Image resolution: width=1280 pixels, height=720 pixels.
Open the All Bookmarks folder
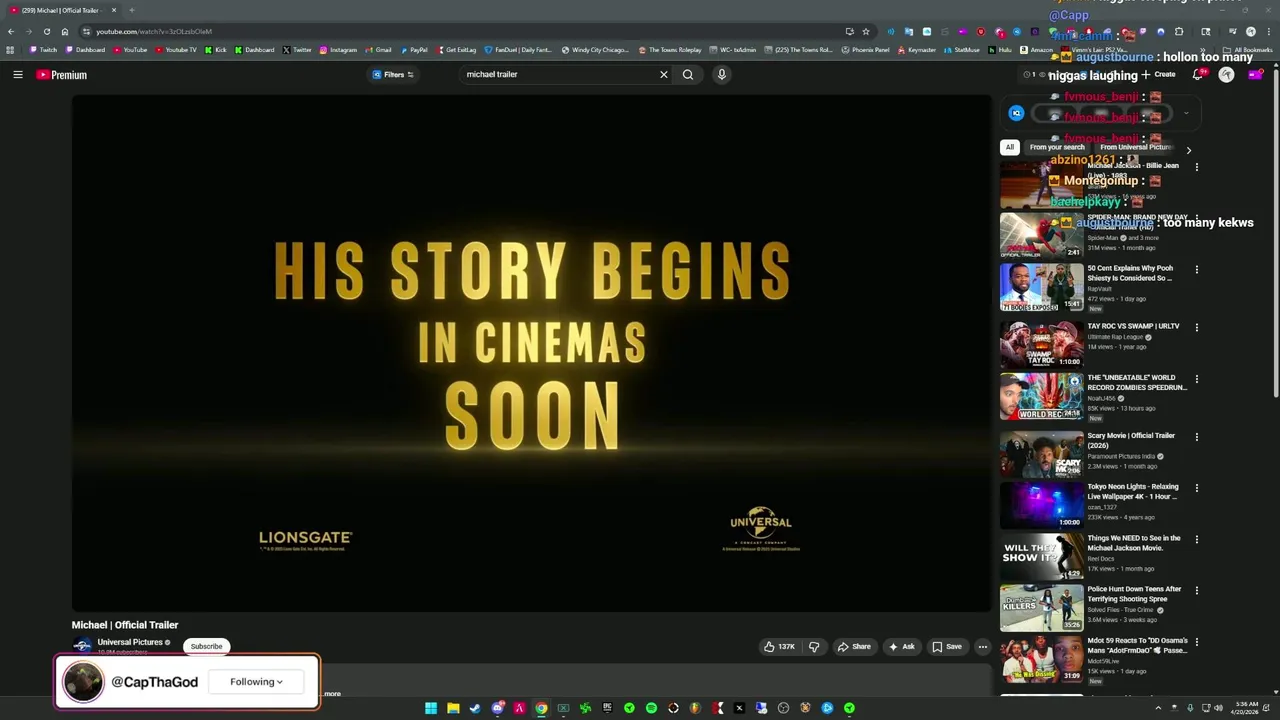click(1248, 49)
